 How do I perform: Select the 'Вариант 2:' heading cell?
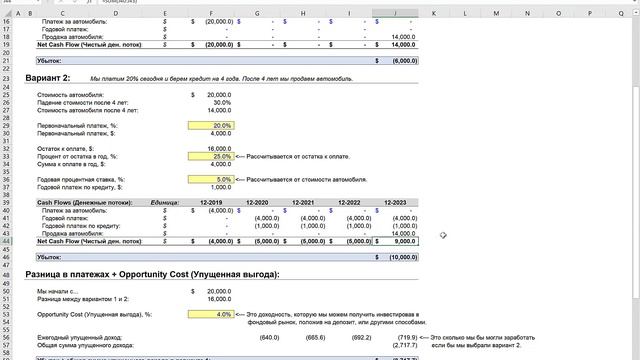click(x=48, y=78)
